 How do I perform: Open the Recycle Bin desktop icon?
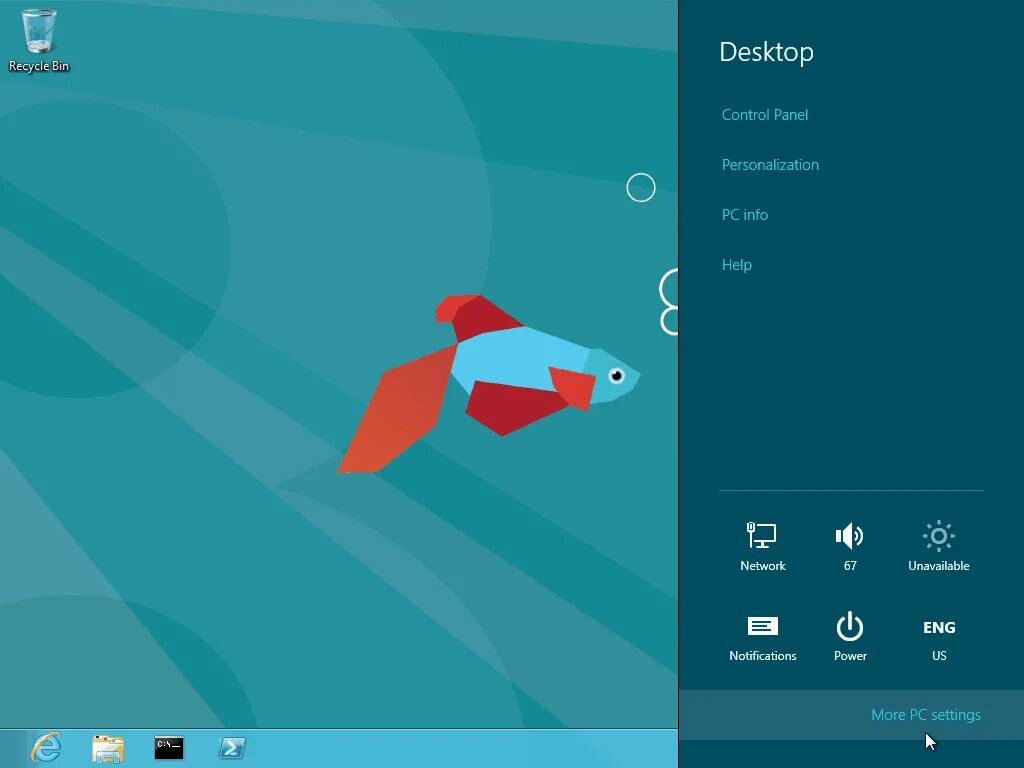39,40
